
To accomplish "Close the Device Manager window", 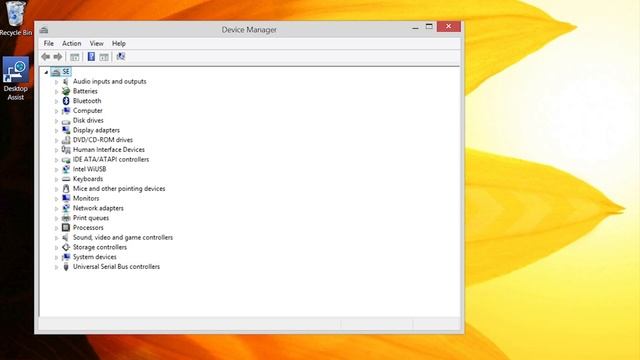I will coord(449,27).
